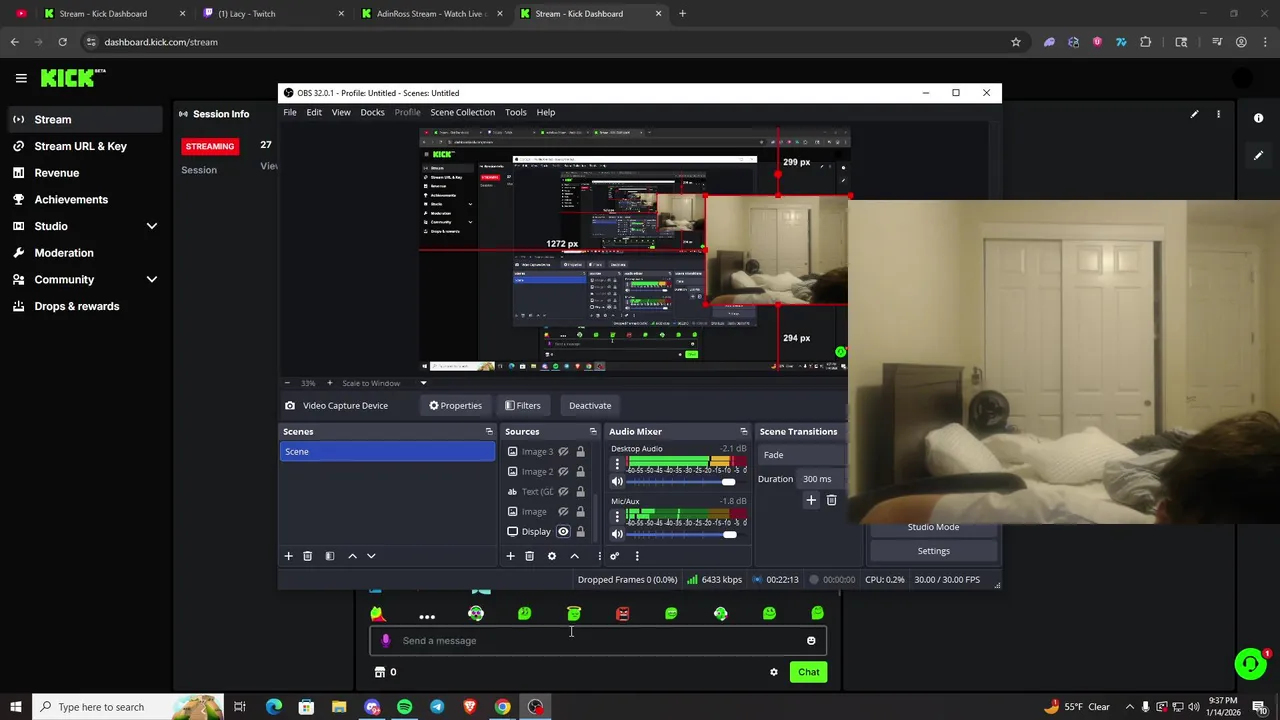
Task: Add a new source in Sources panel
Action: tap(510, 556)
